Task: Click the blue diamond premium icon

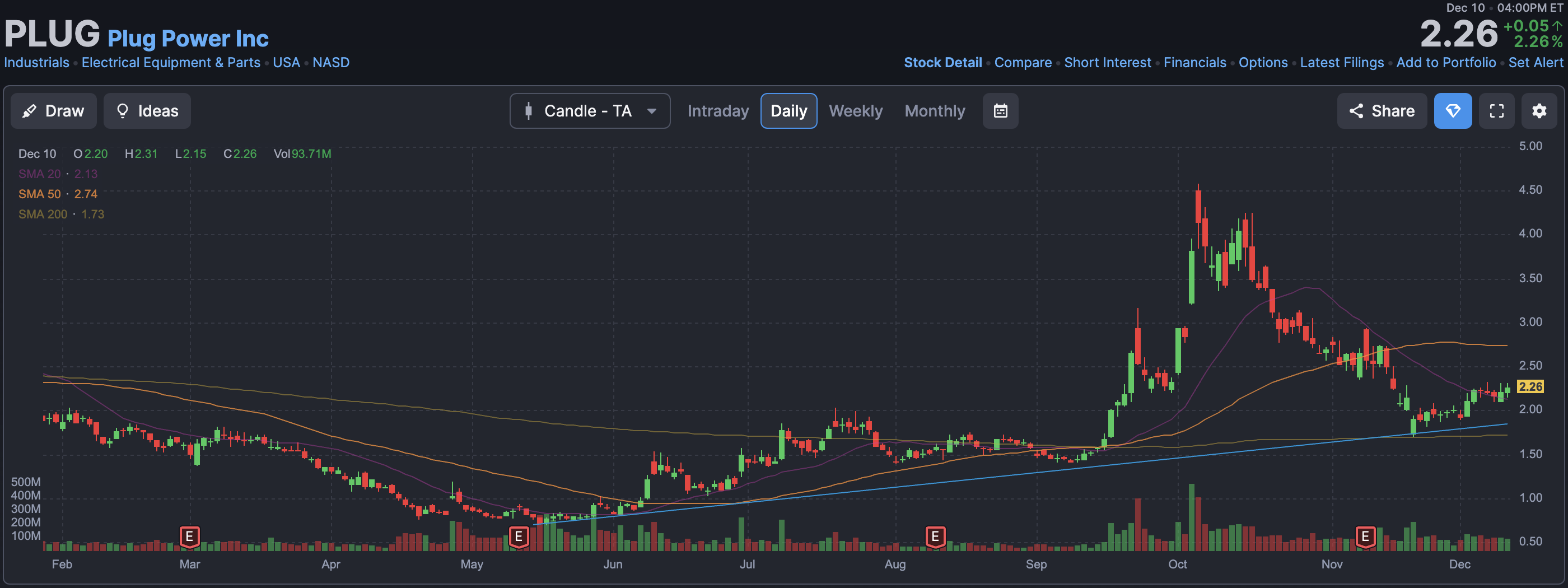Action: [1452, 111]
